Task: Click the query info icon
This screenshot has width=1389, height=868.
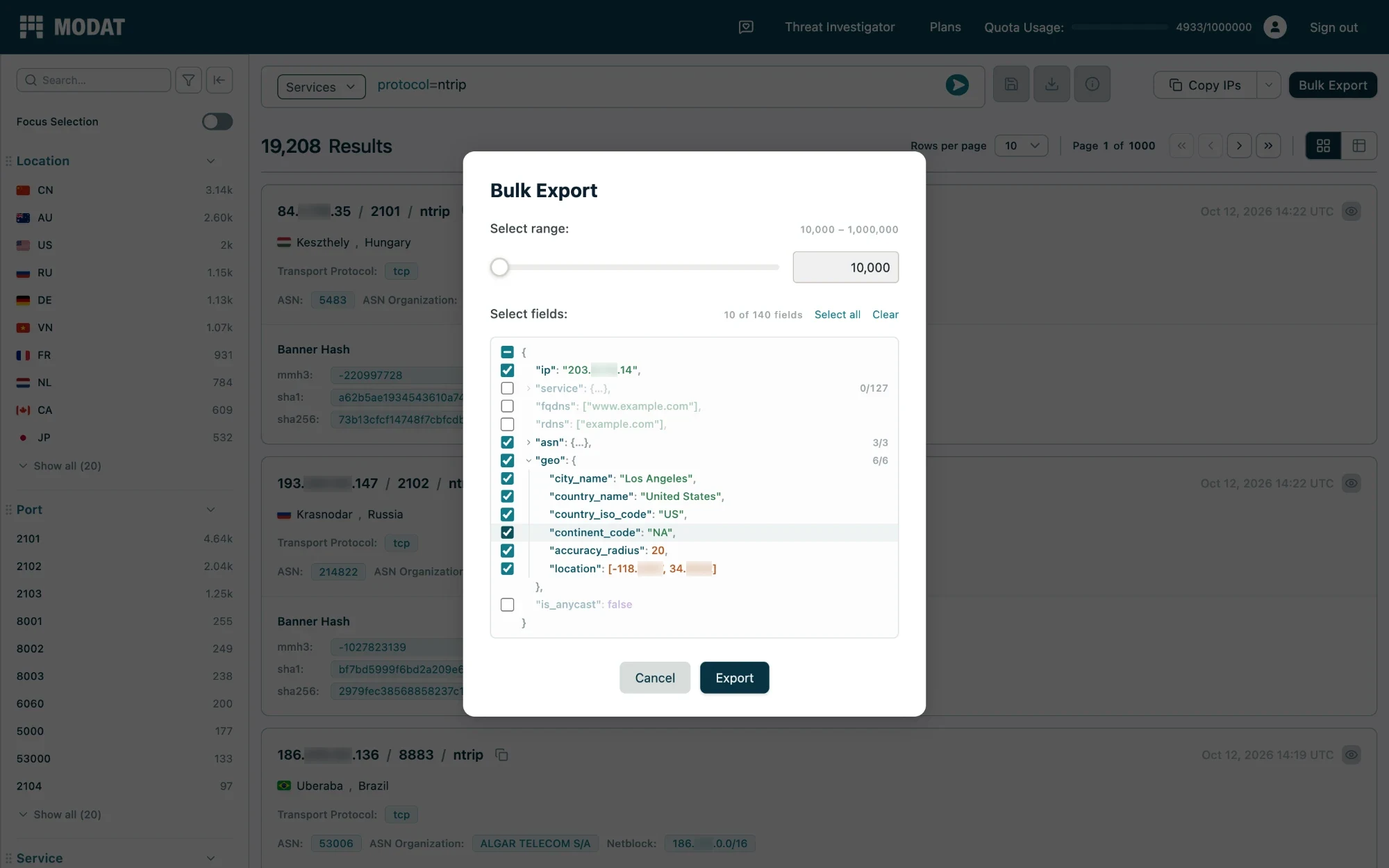Action: pyautogui.click(x=1092, y=85)
